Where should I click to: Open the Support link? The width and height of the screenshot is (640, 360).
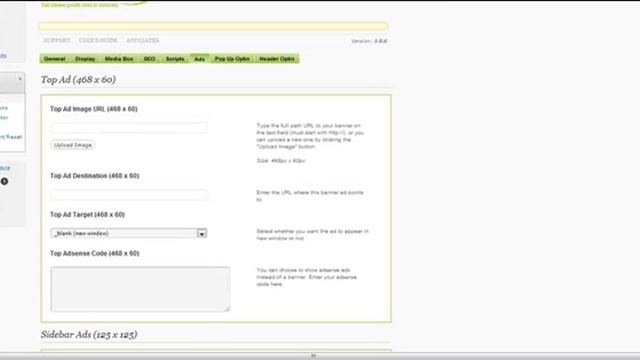tap(57, 40)
